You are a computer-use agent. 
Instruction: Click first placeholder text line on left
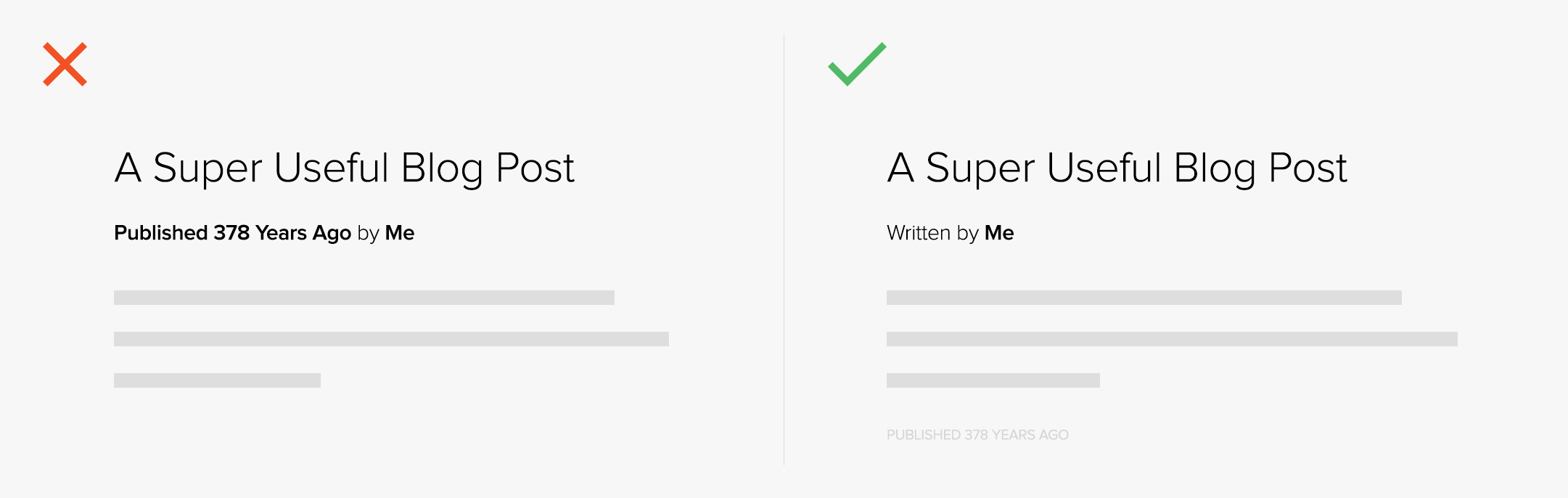click(364, 298)
